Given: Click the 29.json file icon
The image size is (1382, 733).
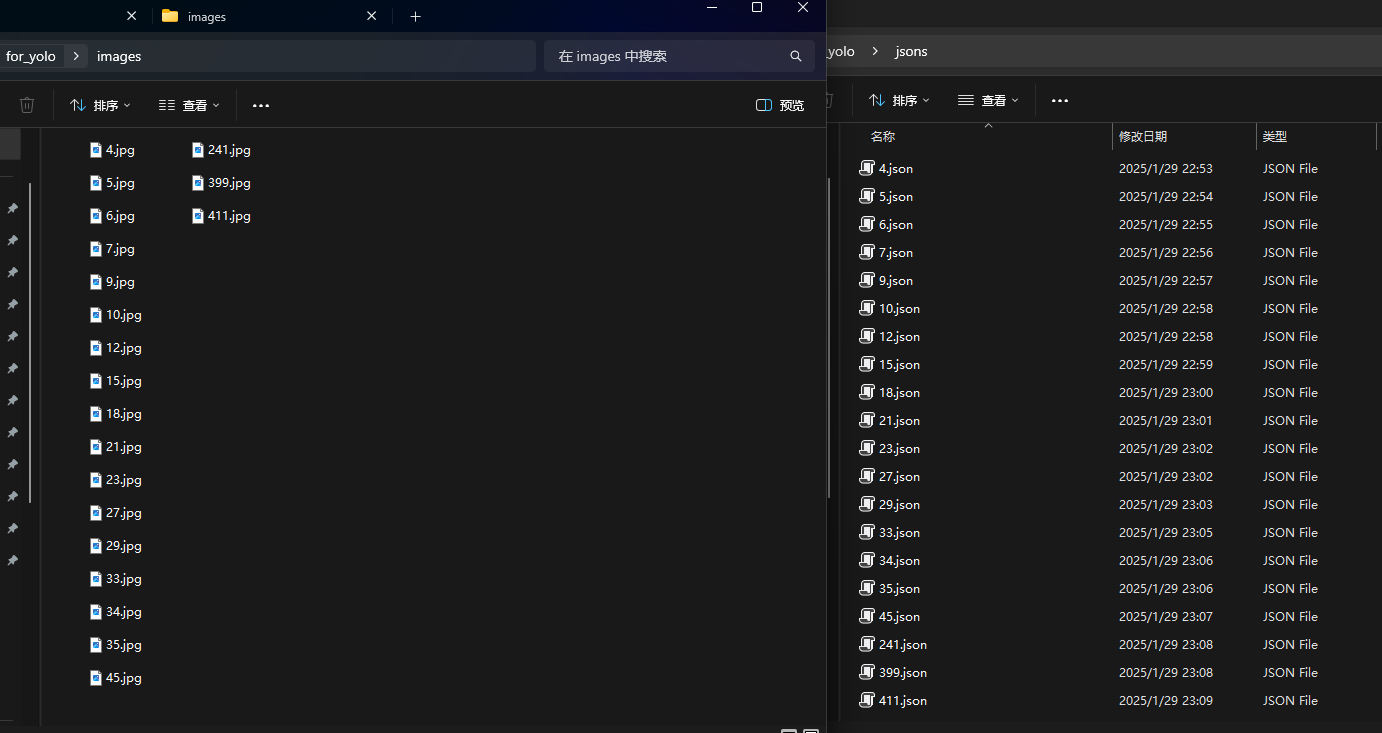Looking at the screenshot, I should (x=867, y=504).
